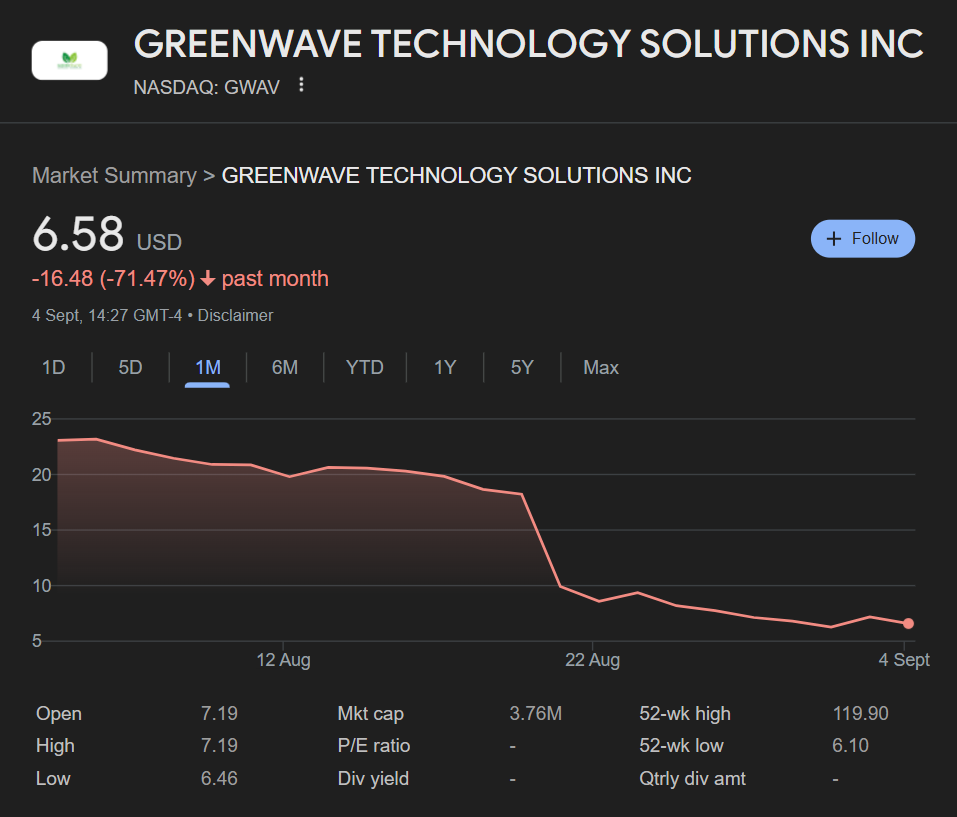Viewport: 957px width, 817px height.
Task: Click the Div yield label
Action: point(373,779)
